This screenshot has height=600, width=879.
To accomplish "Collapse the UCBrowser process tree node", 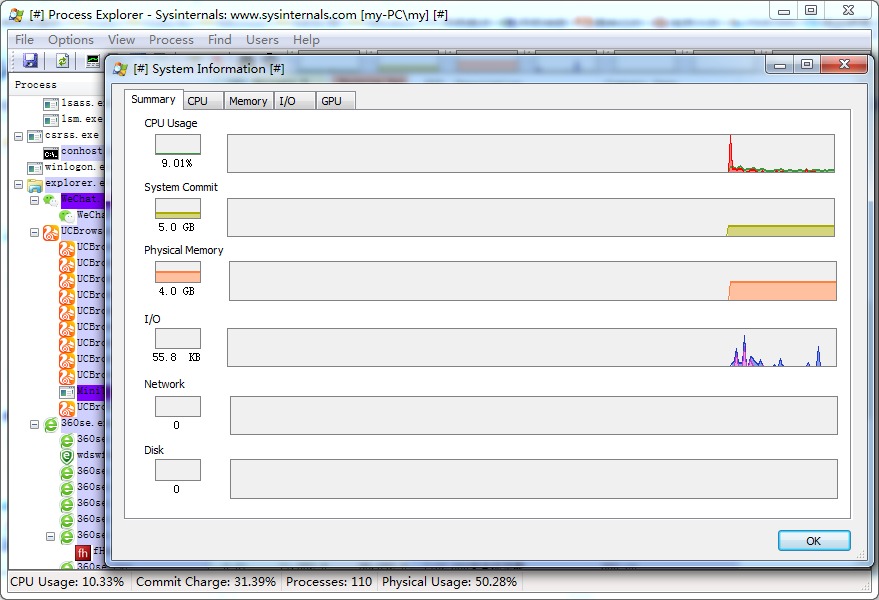I will coord(34,232).
